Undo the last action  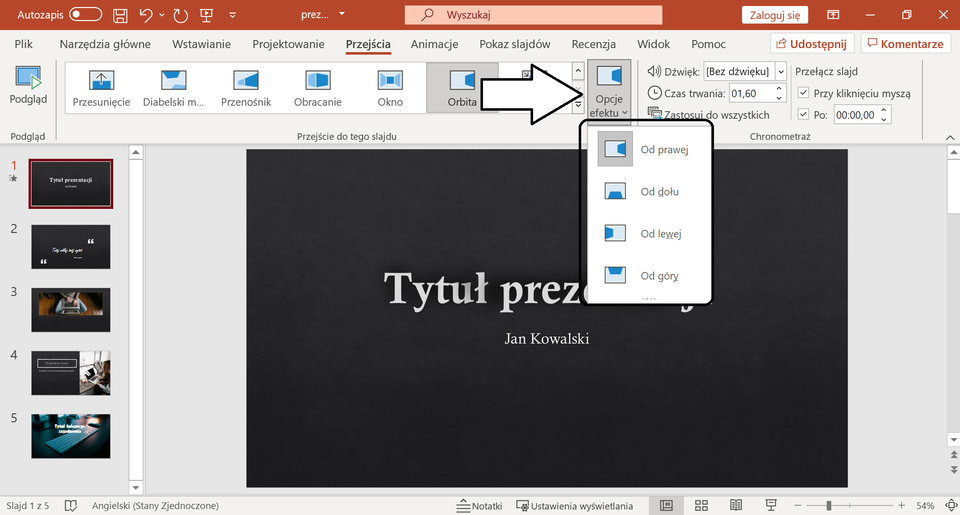pos(146,15)
